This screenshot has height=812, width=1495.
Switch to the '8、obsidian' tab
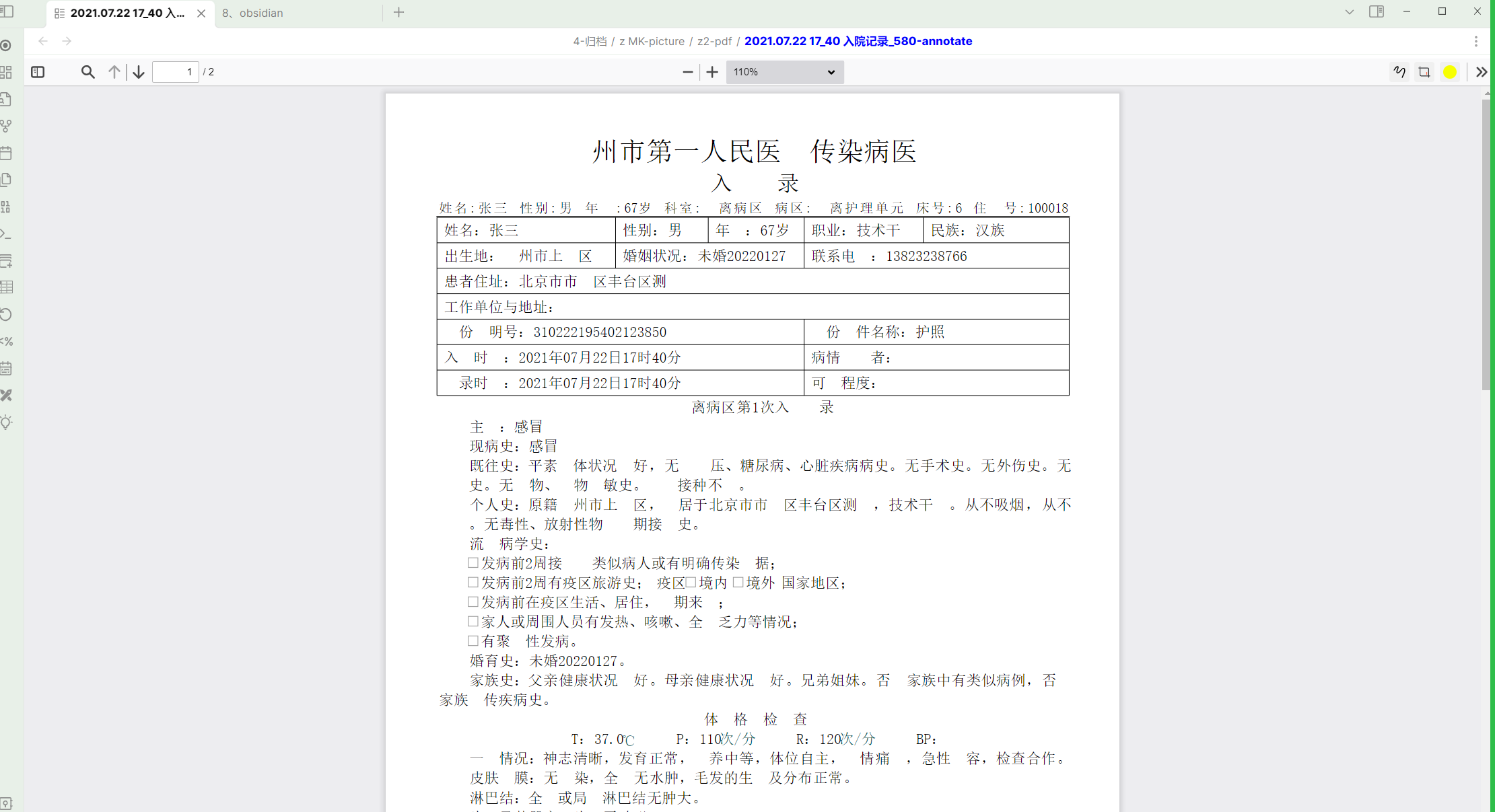point(252,13)
